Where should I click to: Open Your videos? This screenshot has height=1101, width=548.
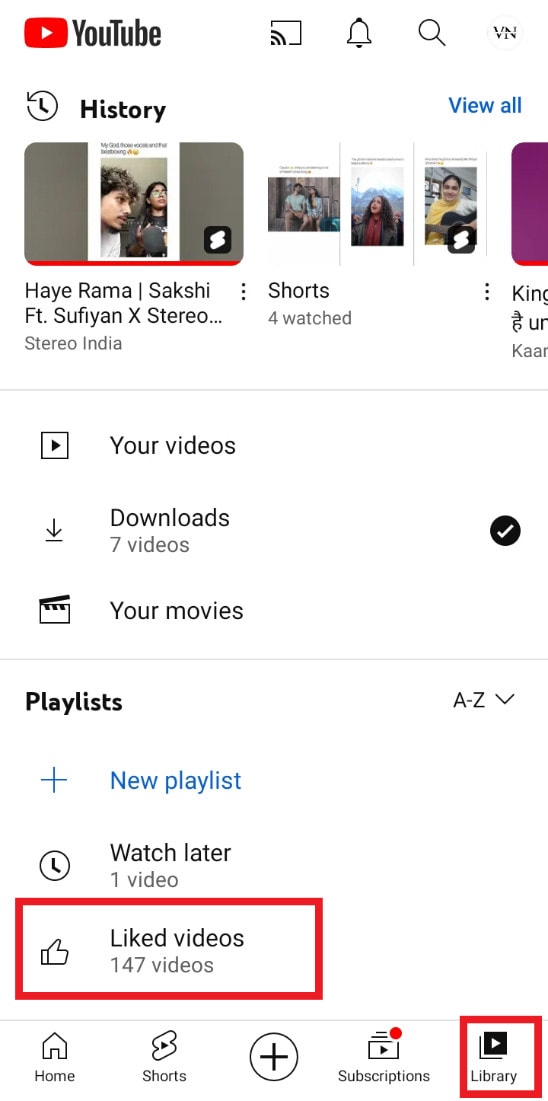tap(274, 446)
